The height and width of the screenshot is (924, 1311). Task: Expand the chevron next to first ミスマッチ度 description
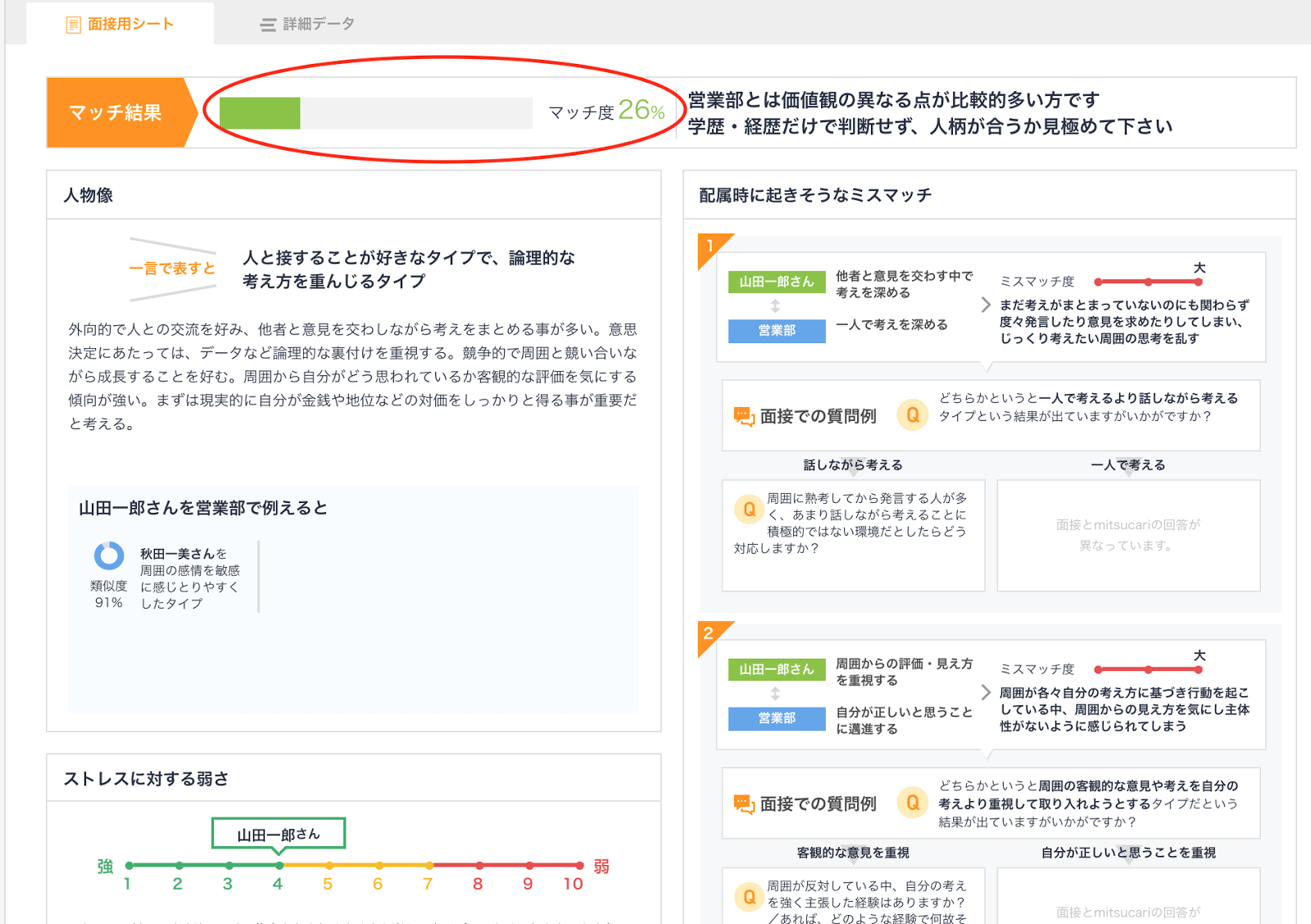point(986,306)
